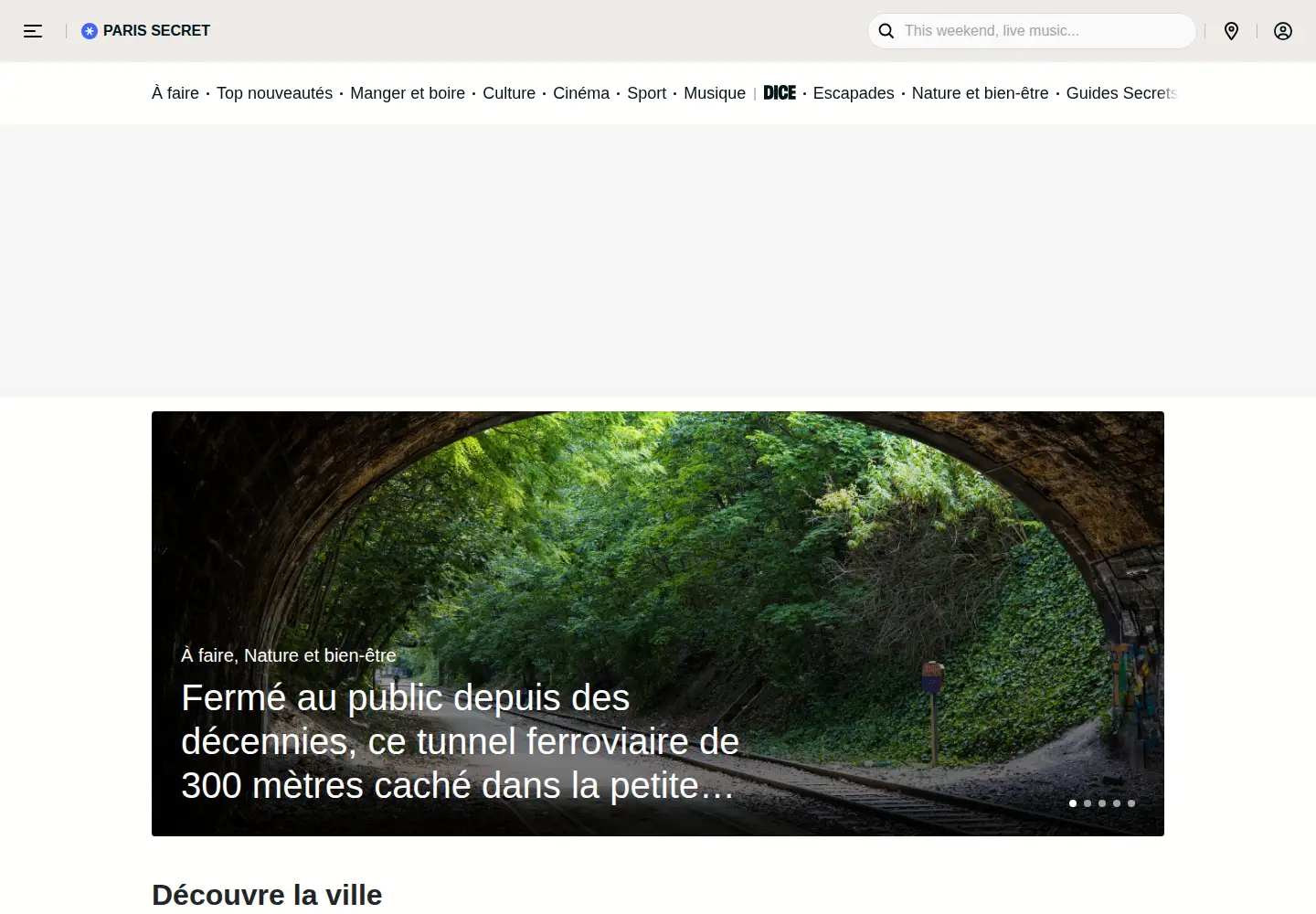Open the Musique menu item
This screenshot has width=1316, height=914.
pos(715,93)
